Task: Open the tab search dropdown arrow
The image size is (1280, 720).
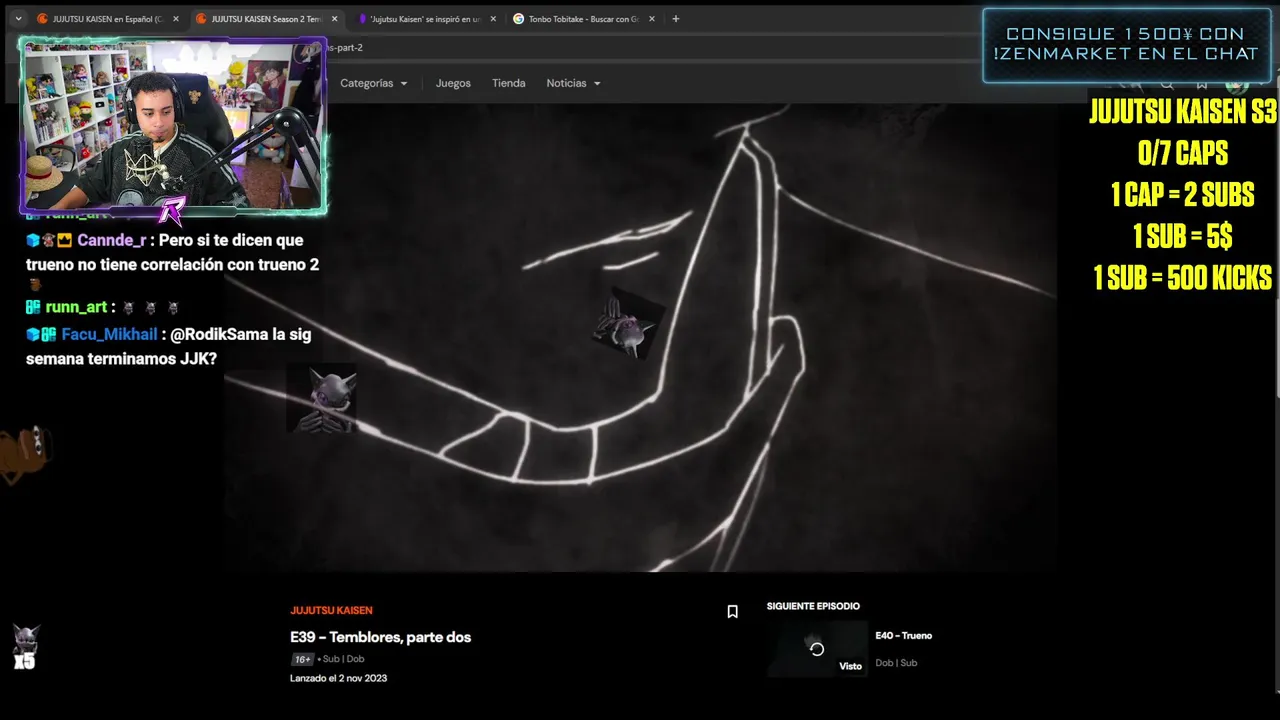Action: (x=18, y=18)
